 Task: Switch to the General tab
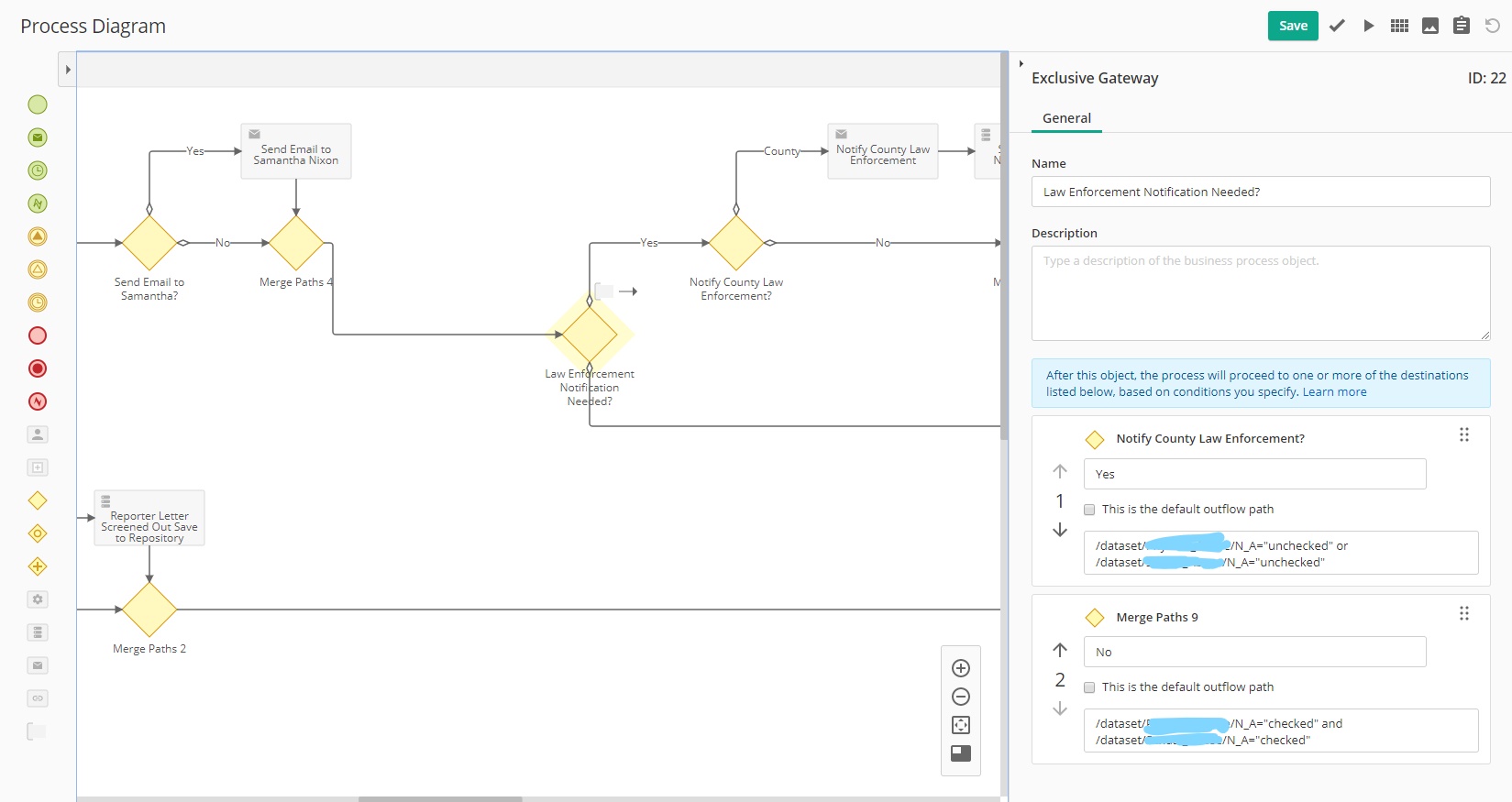pyautogui.click(x=1066, y=118)
